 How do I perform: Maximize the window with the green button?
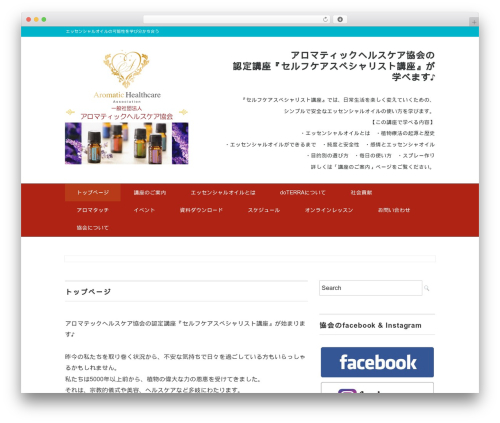pyautogui.click(x=44, y=19)
